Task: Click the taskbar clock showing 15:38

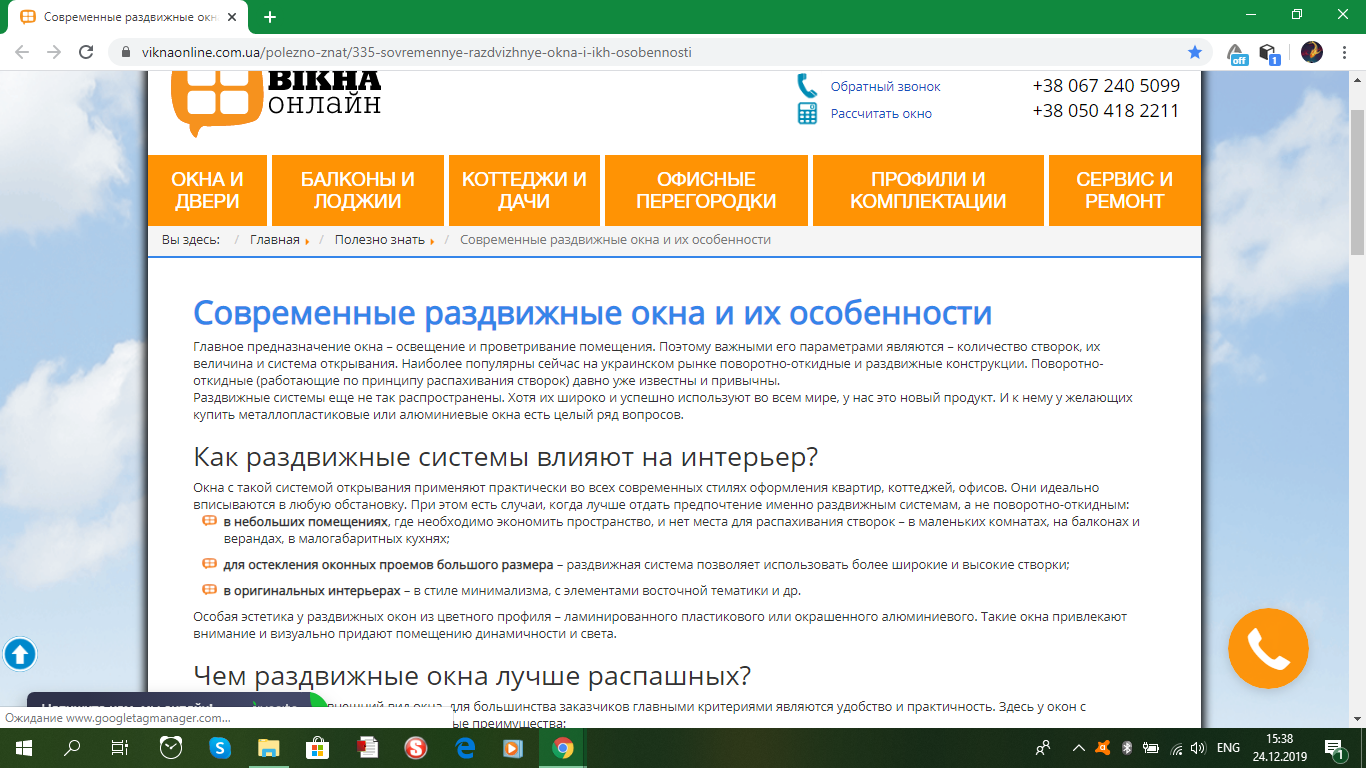Action: [x=1279, y=738]
